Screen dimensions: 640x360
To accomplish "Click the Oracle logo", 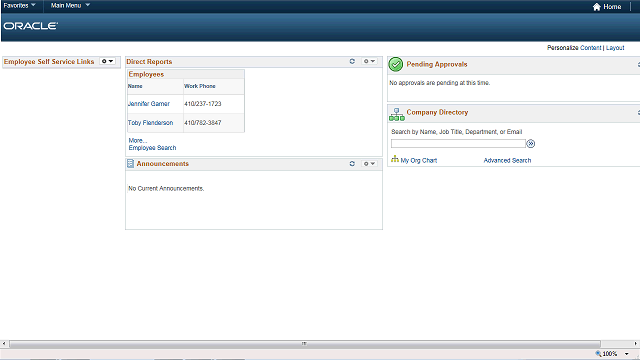I will 31,26.
